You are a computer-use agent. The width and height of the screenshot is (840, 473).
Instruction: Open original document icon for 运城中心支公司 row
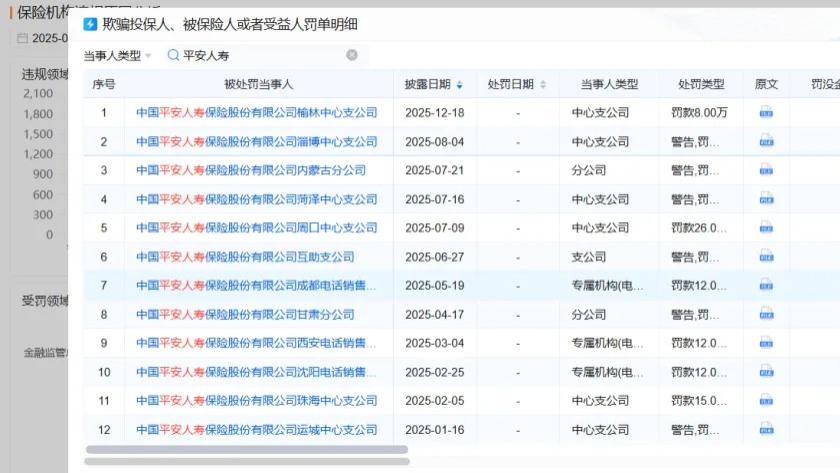(766, 430)
